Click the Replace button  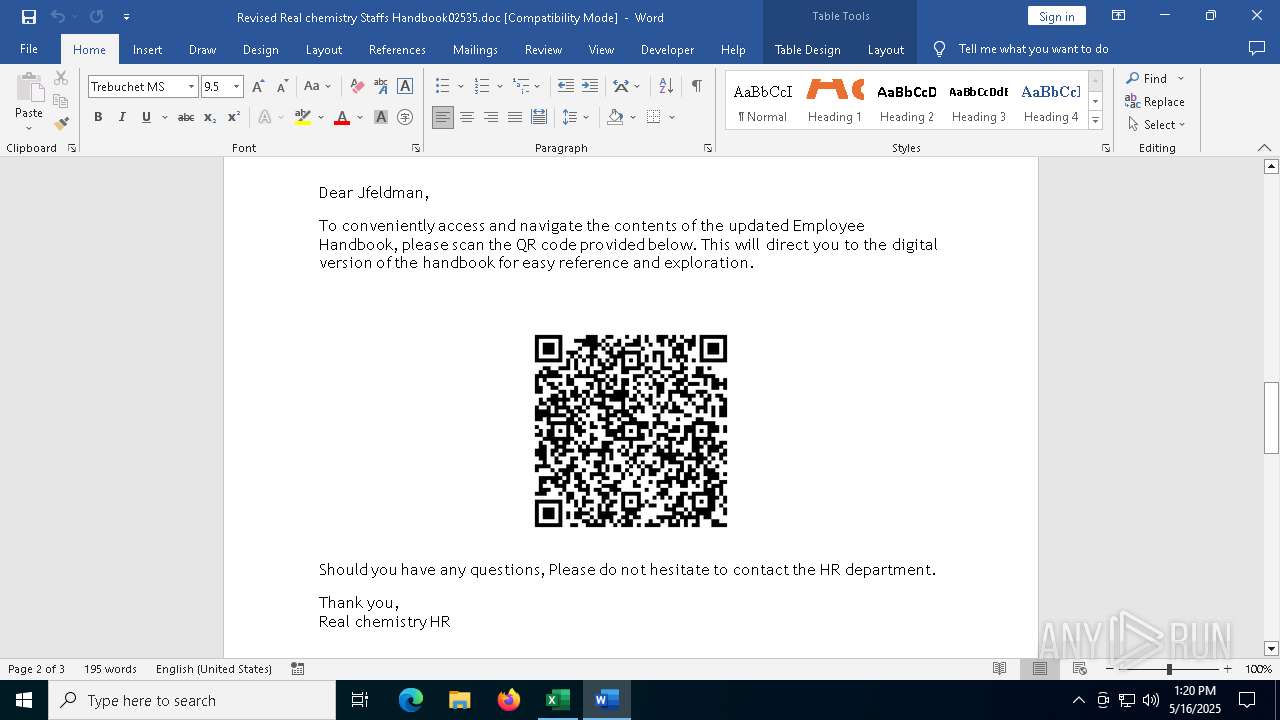tap(1155, 101)
